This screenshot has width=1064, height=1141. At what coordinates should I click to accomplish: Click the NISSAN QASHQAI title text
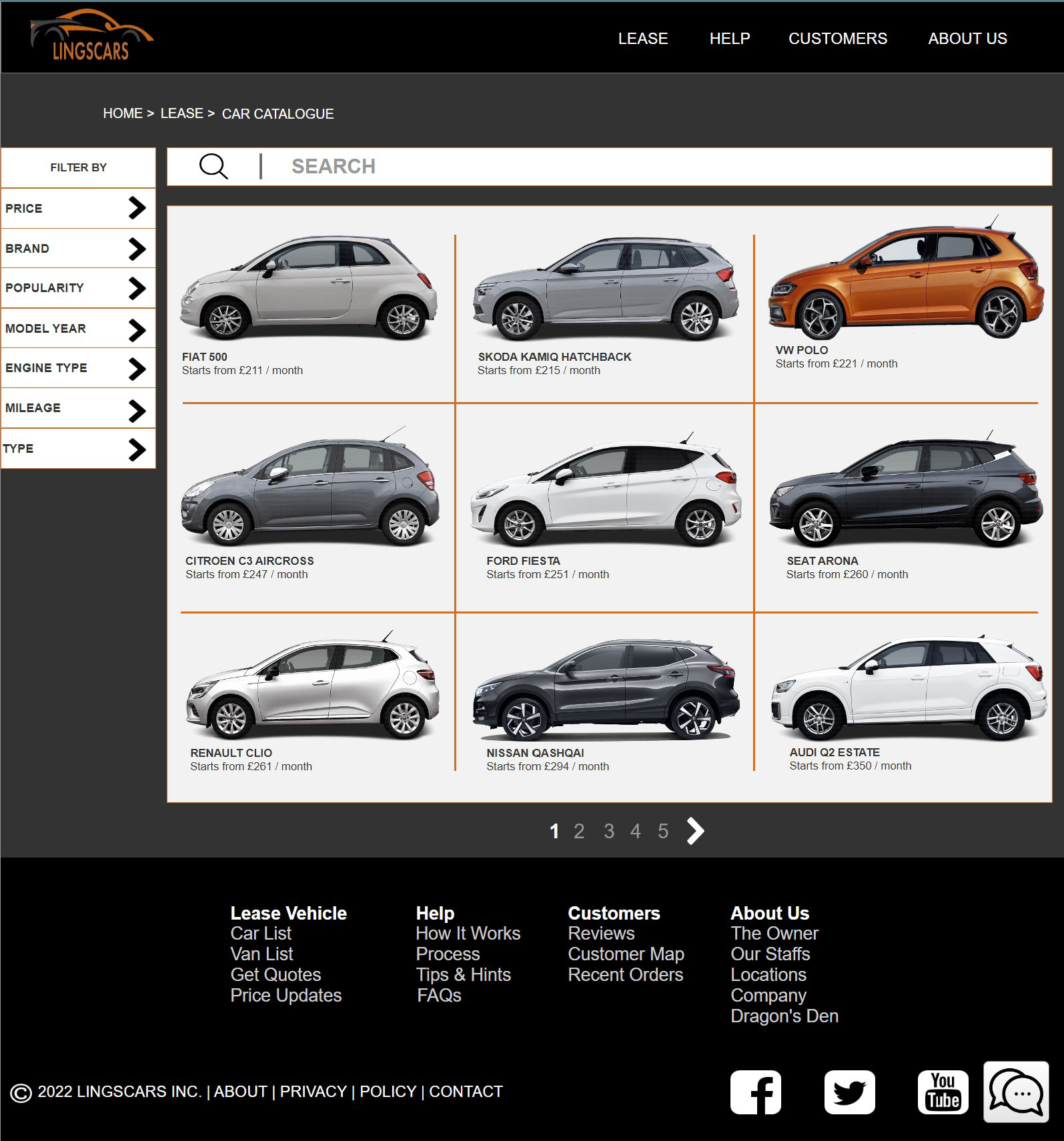pos(535,753)
